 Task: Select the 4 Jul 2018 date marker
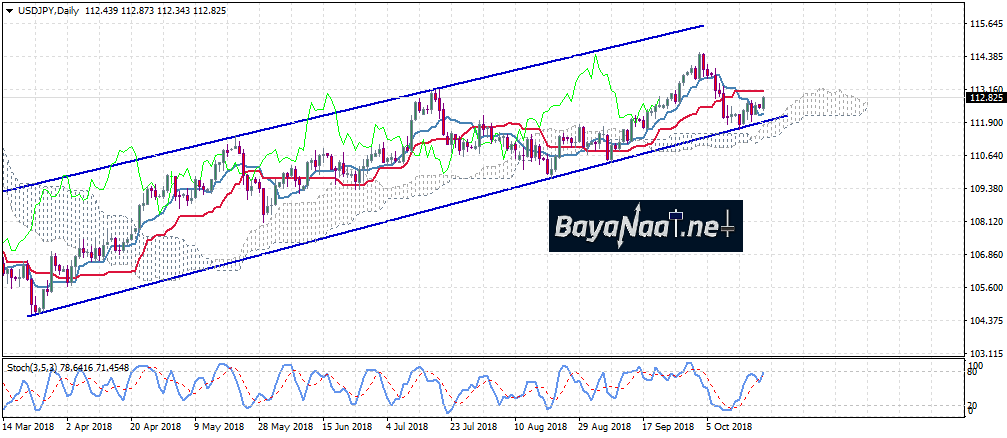pyautogui.click(x=407, y=427)
